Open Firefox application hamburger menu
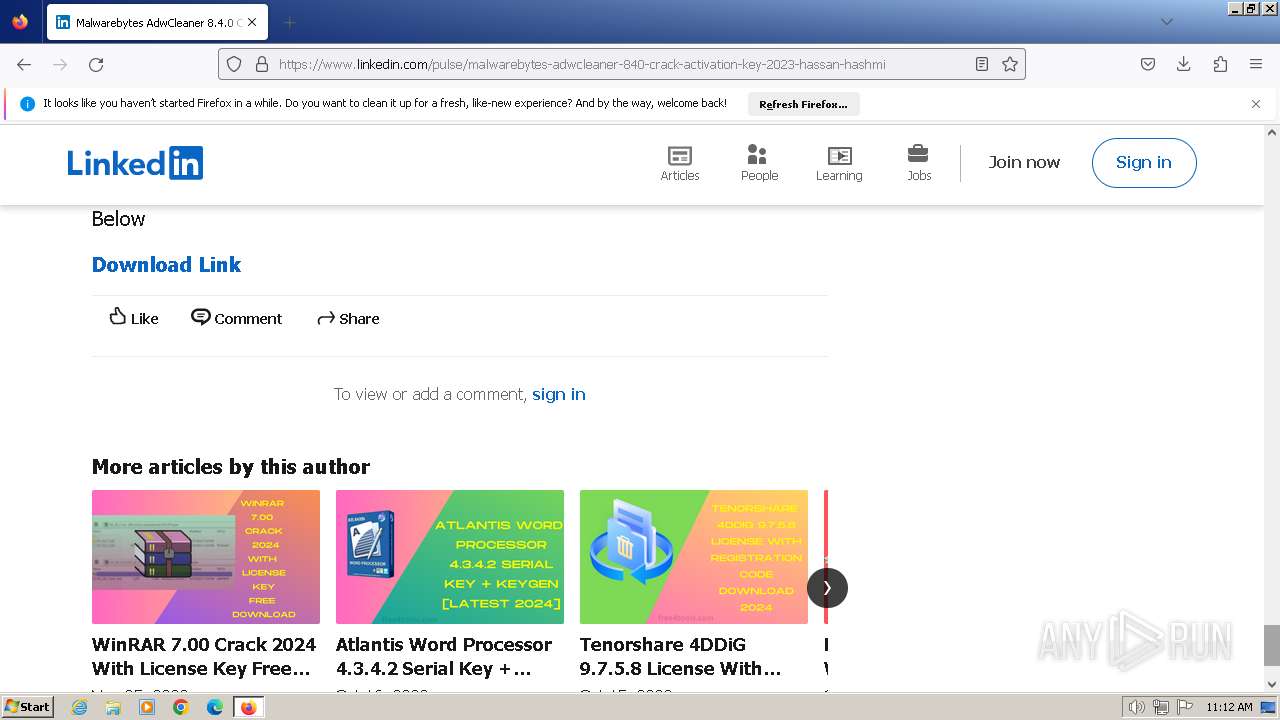Viewport: 1280px width, 720px height. coord(1256,64)
